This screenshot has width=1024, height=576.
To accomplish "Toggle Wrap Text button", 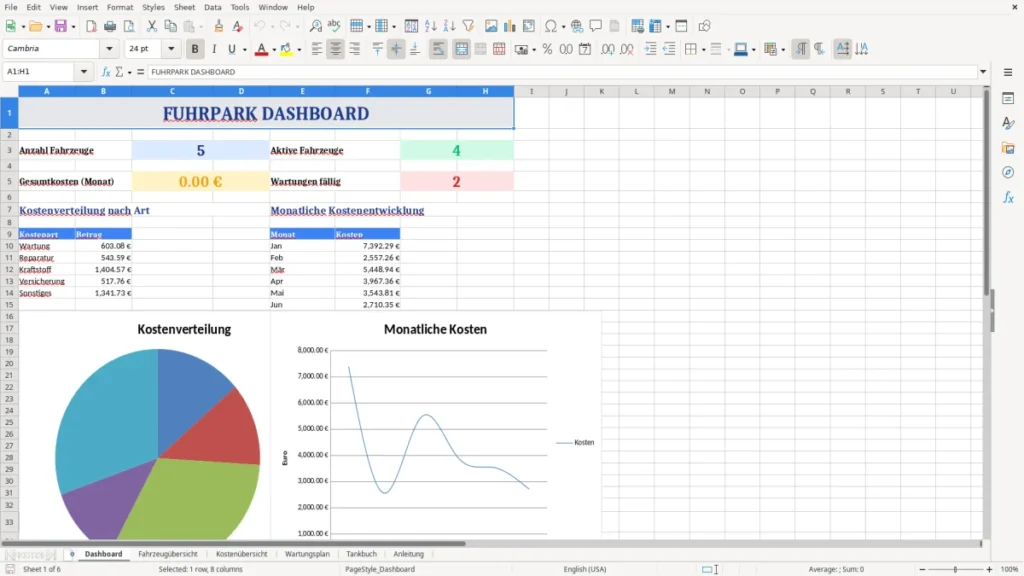I will pos(438,49).
